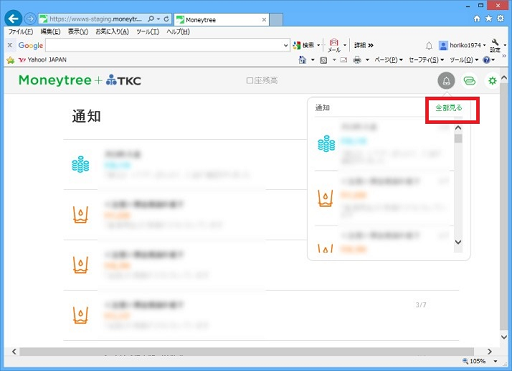Click the command bar Home icon

[x=302, y=60]
